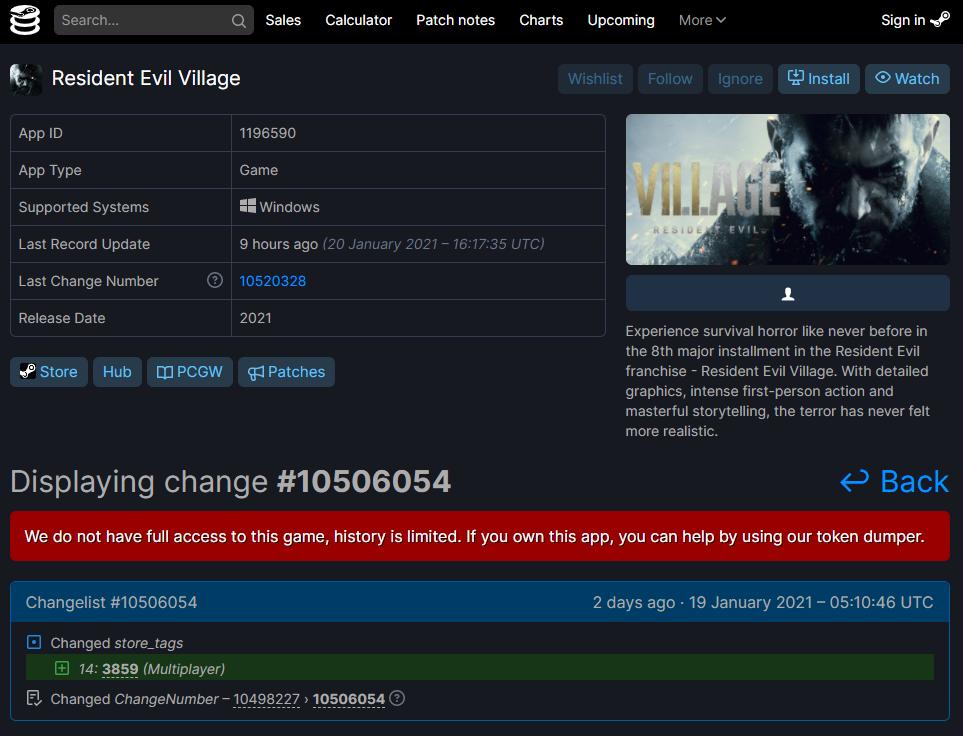This screenshot has height=736, width=963.
Task: Click the Install button
Action: click(818, 79)
